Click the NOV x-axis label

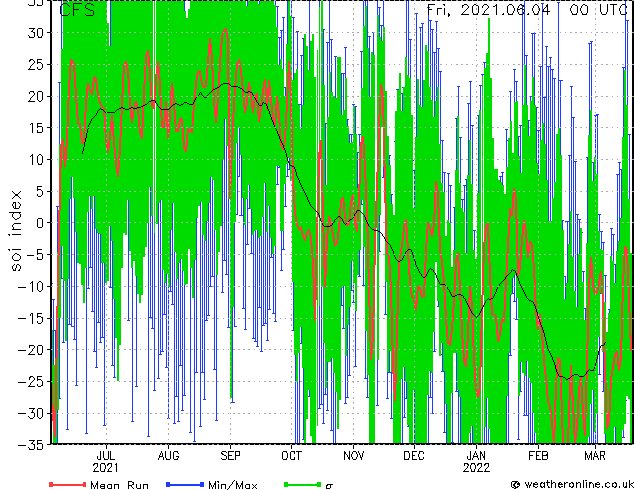[353, 456]
